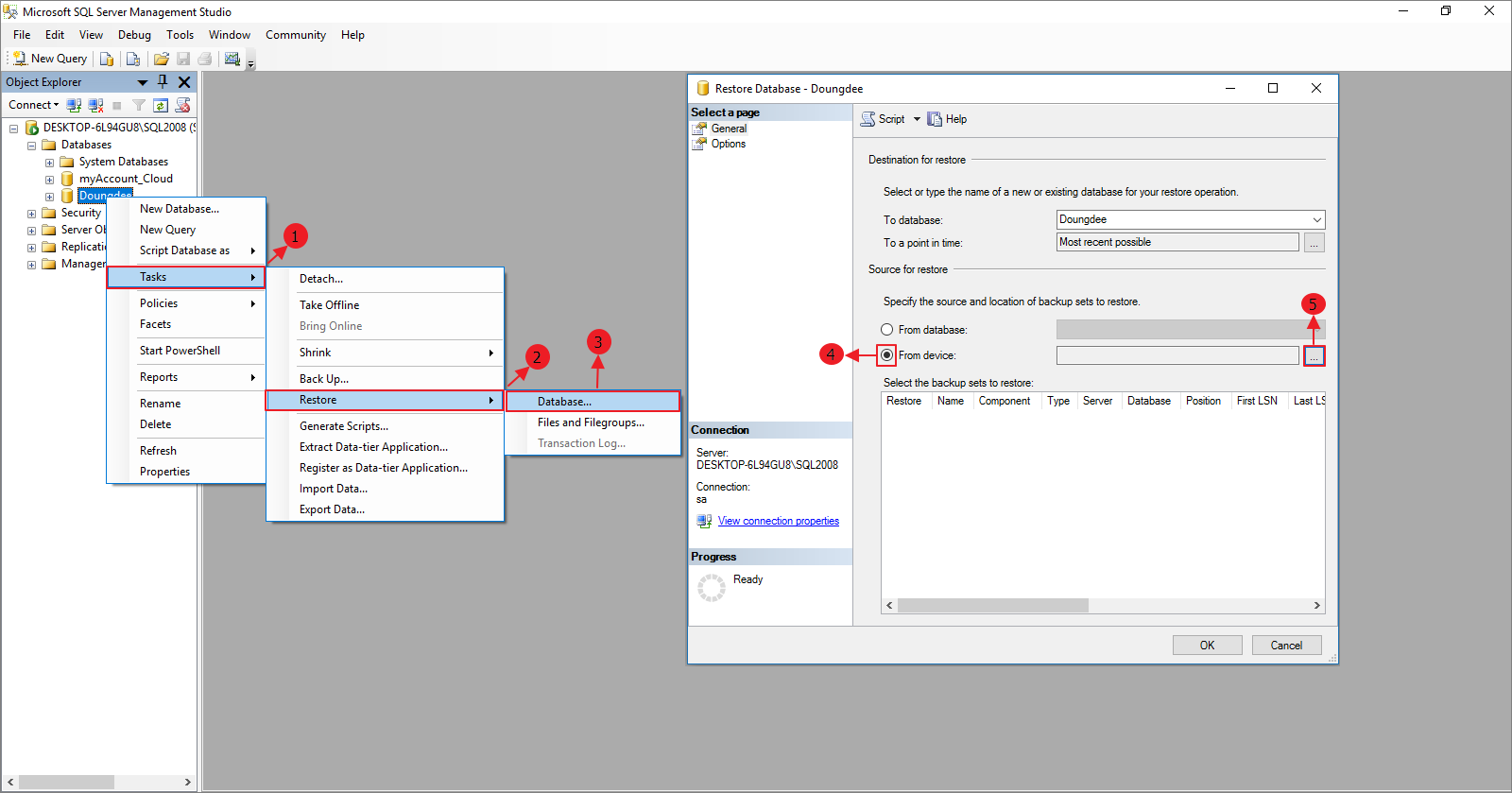The width and height of the screenshot is (1512, 793).
Task: Click the Save disk icon in toolbar
Action: pos(183,59)
